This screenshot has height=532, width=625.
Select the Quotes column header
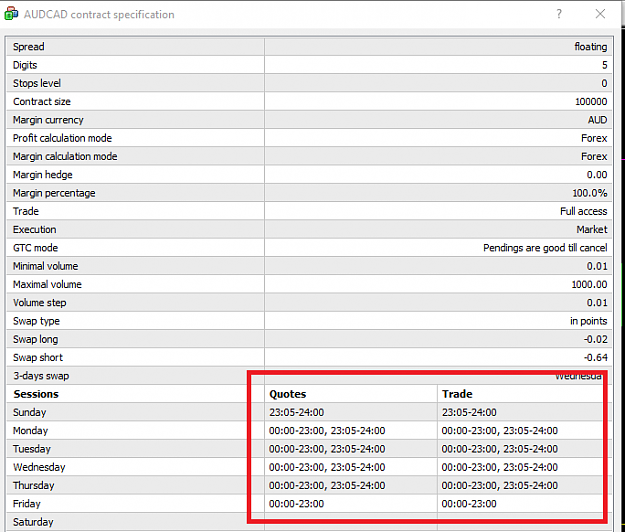(287, 394)
